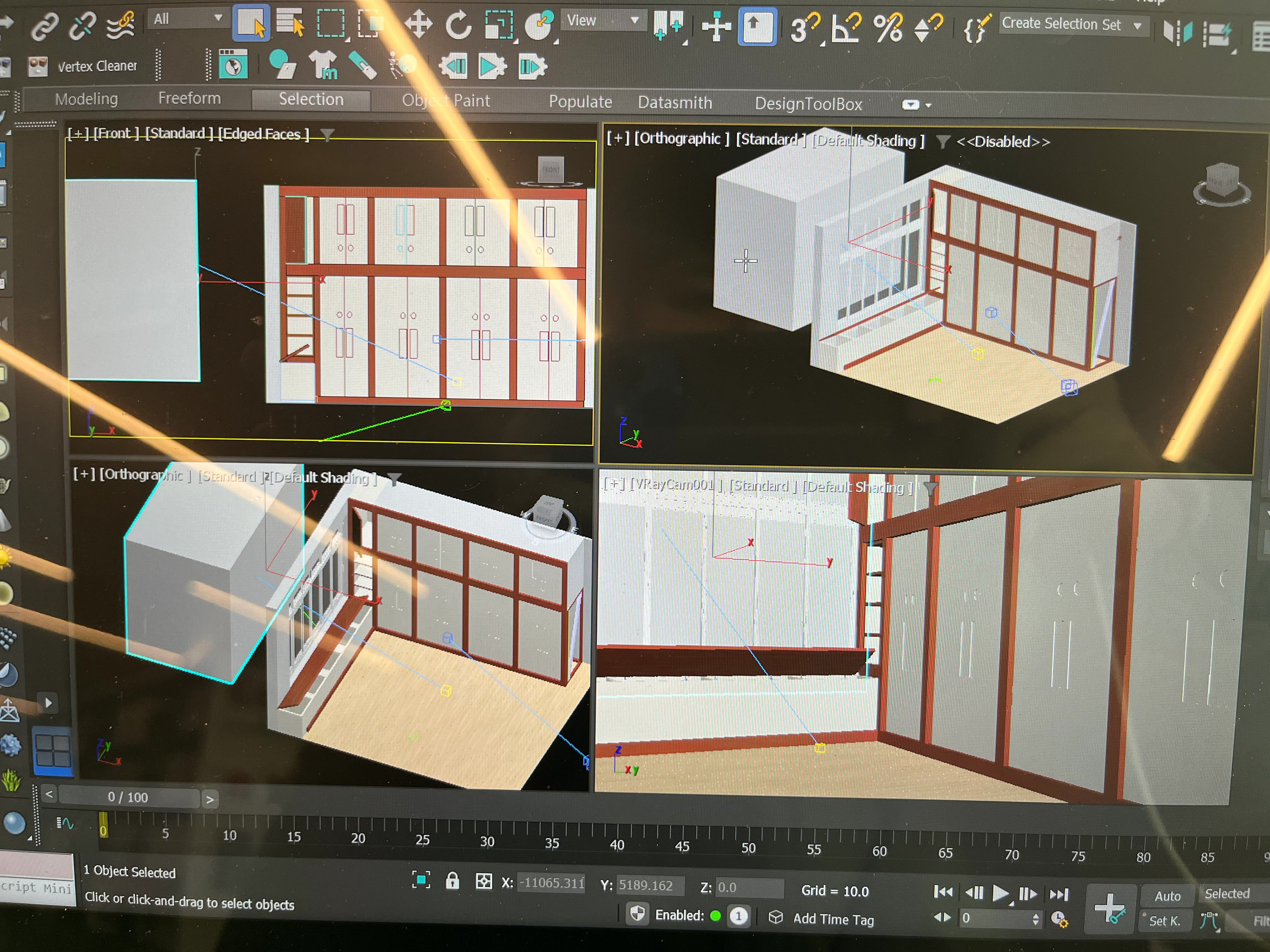This screenshot has height=952, width=1270.
Task: Open Edit Named Selection Sets
Action: click(x=977, y=28)
